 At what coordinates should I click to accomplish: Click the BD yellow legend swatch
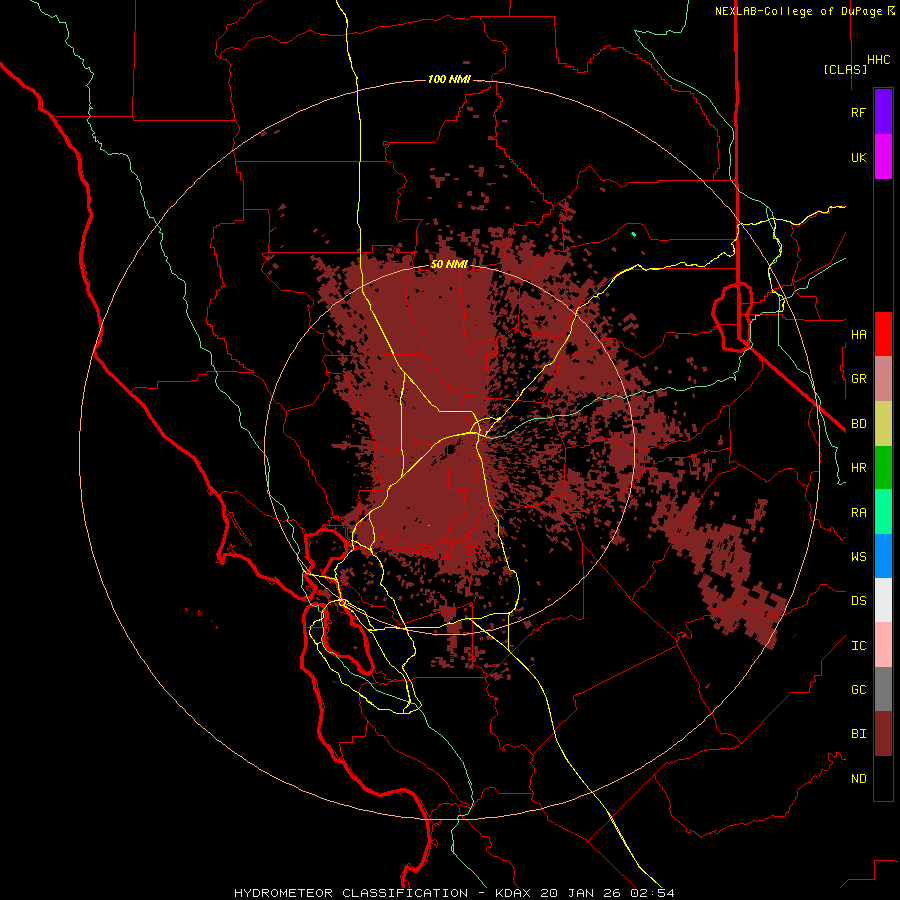click(x=883, y=424)
